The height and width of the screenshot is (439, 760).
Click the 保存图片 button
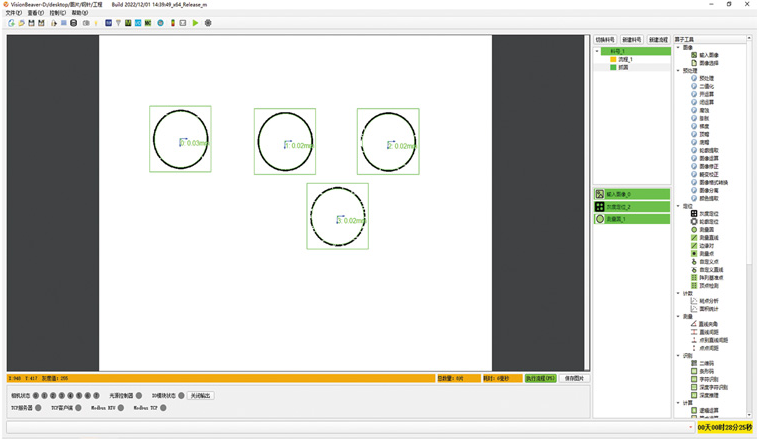coord(574,379)
